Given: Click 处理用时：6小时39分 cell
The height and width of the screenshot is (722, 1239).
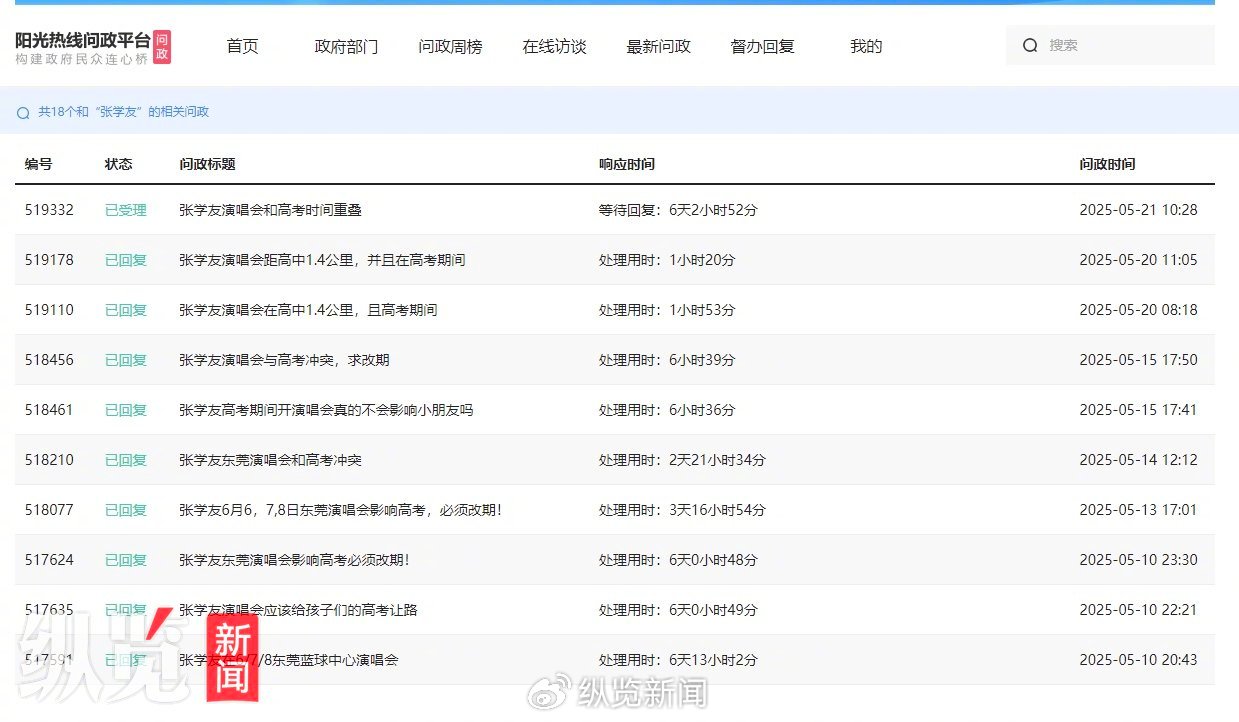Looking at the screenshot, I should 667,360.
